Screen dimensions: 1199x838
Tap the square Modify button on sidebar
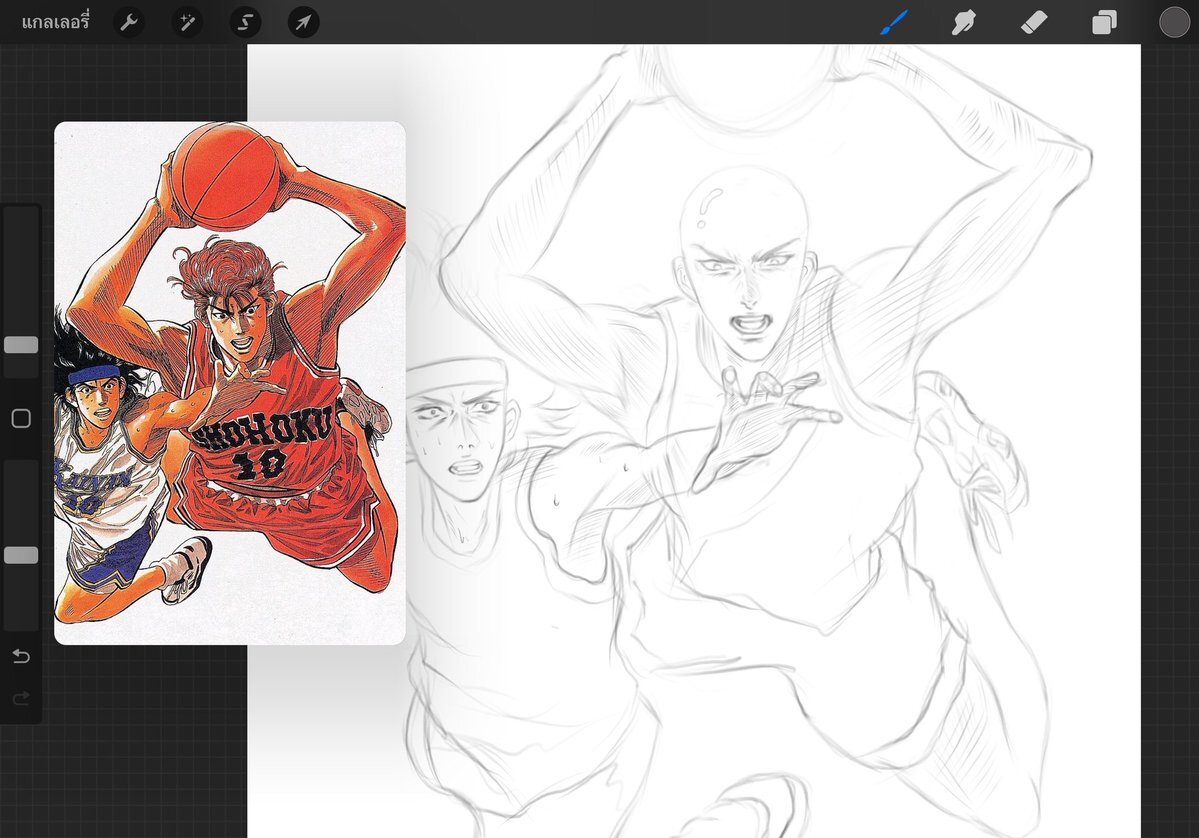click(21, 418)
